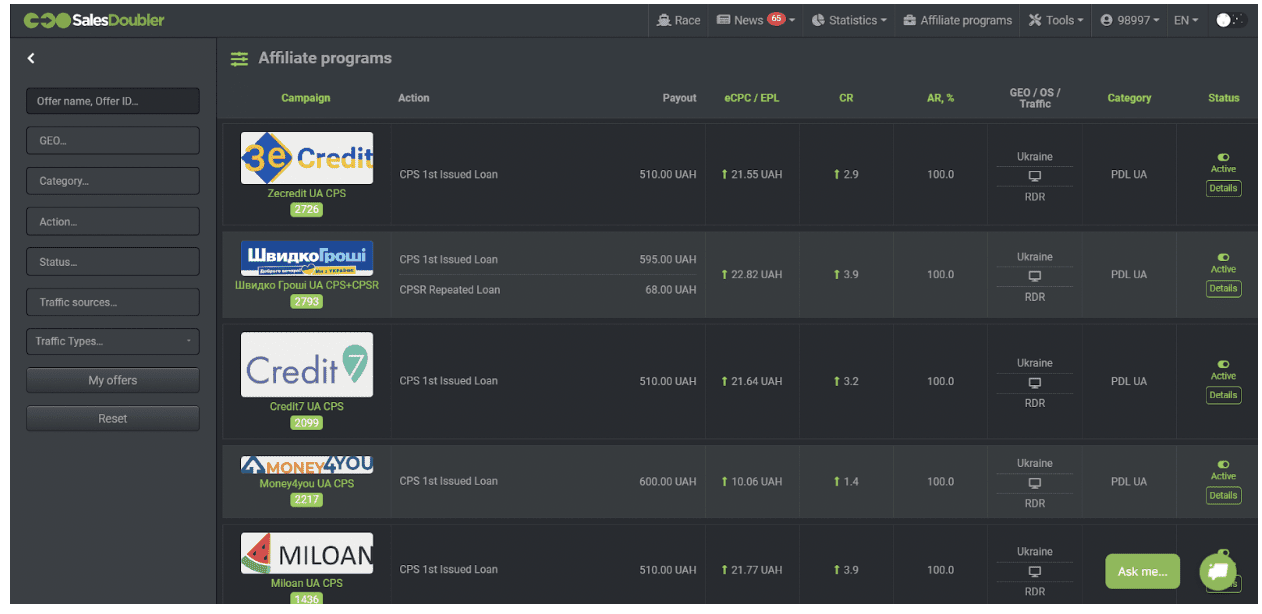Toggle the Швидко Гроші Active status switch
The width and height of the screenshot is (1262, 614).
click(x=1223, y=257)
